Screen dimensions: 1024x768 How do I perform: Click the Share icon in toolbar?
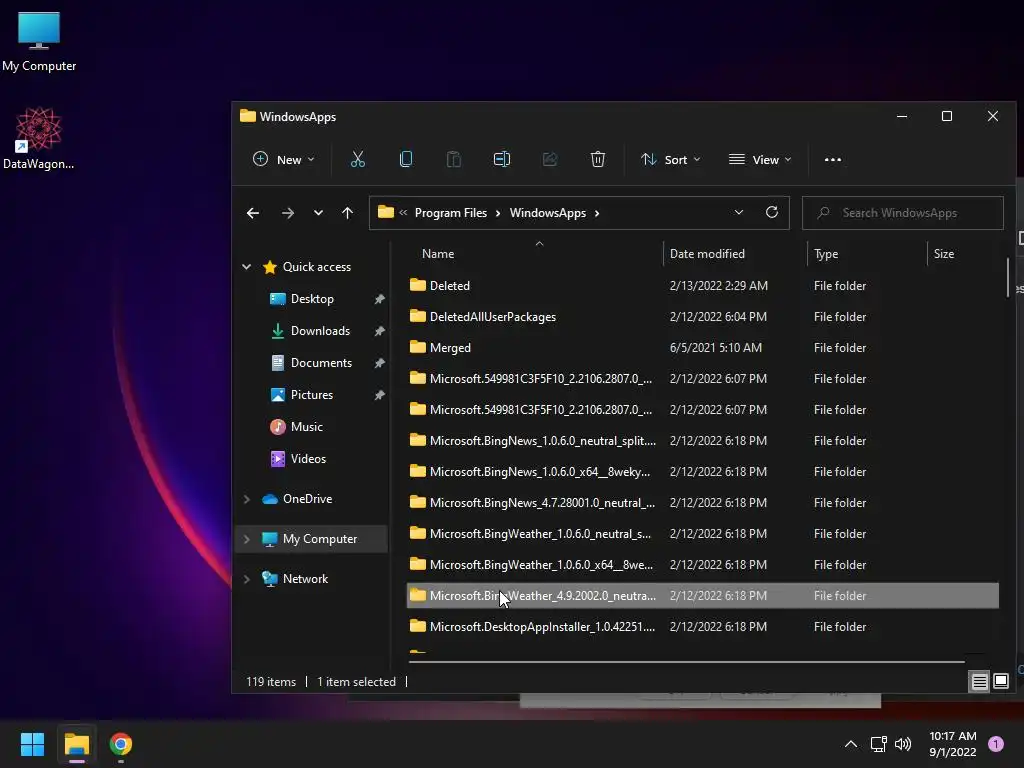coord(550,159)
